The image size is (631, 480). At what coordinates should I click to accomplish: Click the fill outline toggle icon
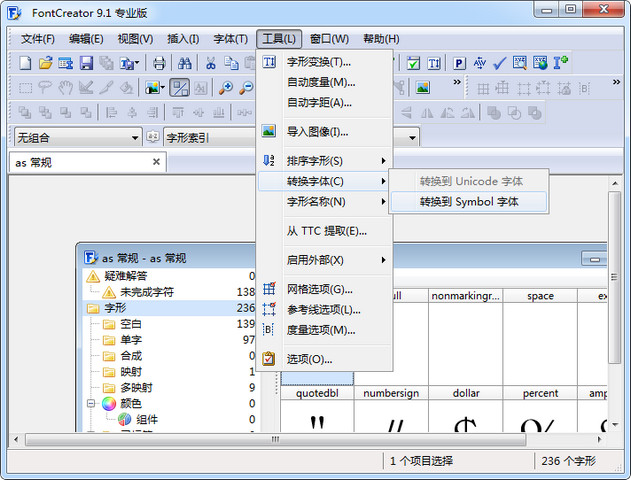[179, 87]
